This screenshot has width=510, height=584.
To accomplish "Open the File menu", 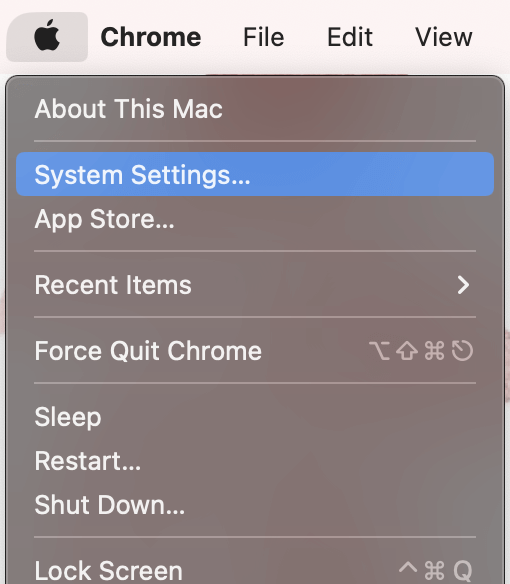I will tap(264, 37).
